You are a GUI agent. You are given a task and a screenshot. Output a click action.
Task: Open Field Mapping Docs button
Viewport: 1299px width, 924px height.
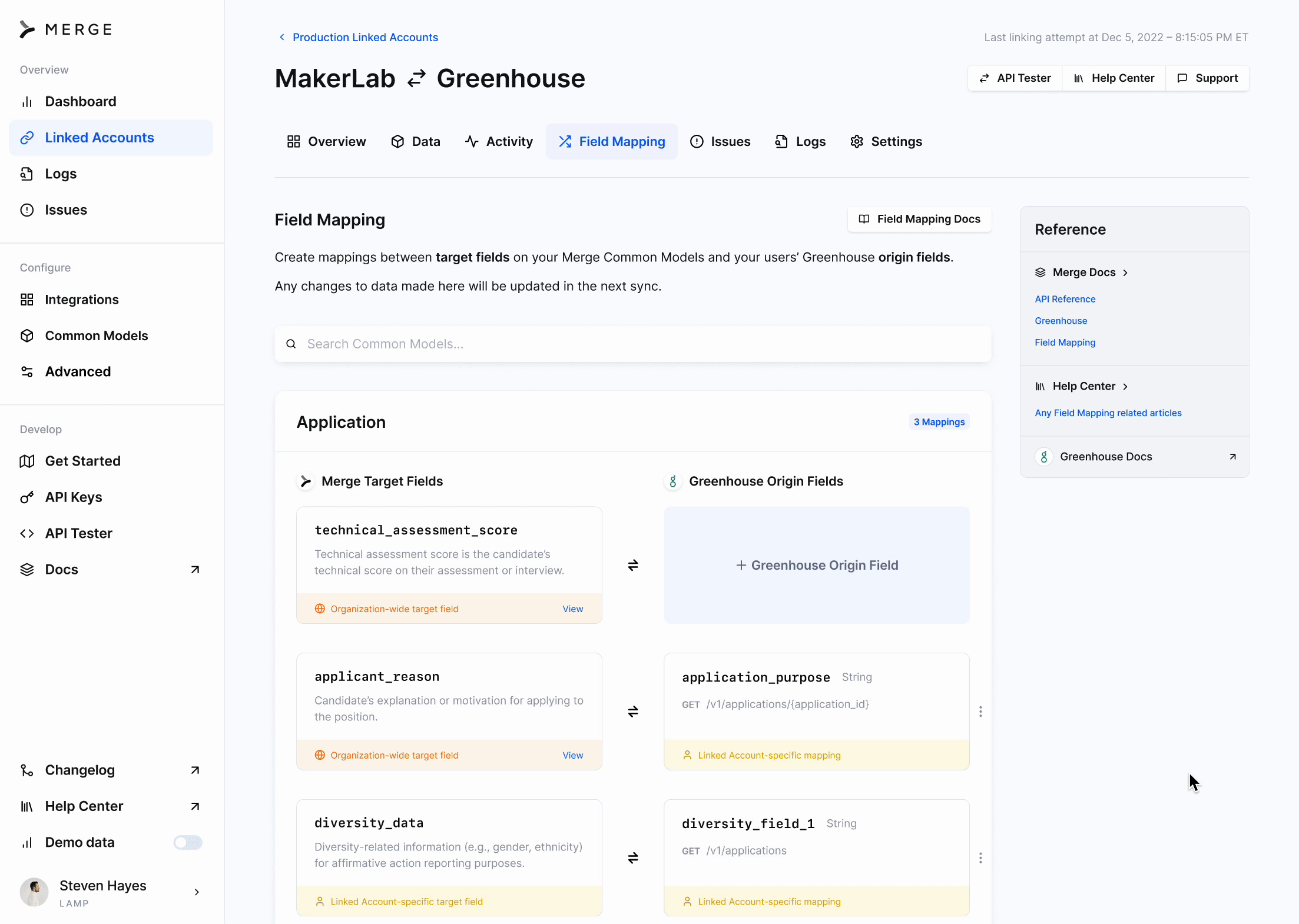point(920,219)
